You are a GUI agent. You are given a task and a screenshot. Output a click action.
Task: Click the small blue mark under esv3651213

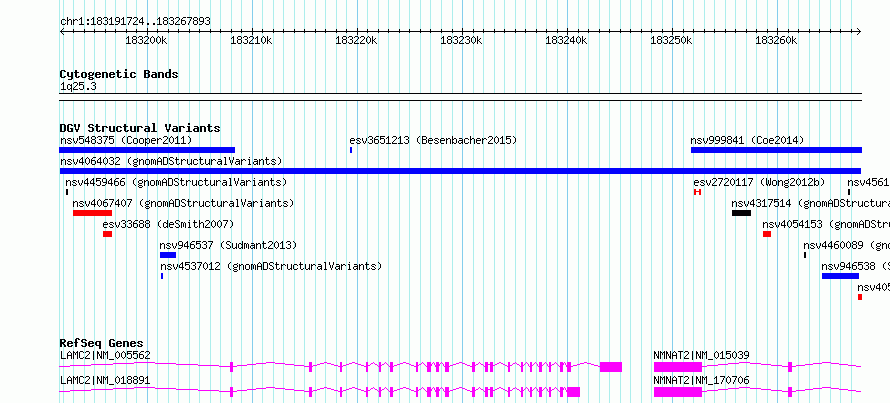click(x=351, y=150)
